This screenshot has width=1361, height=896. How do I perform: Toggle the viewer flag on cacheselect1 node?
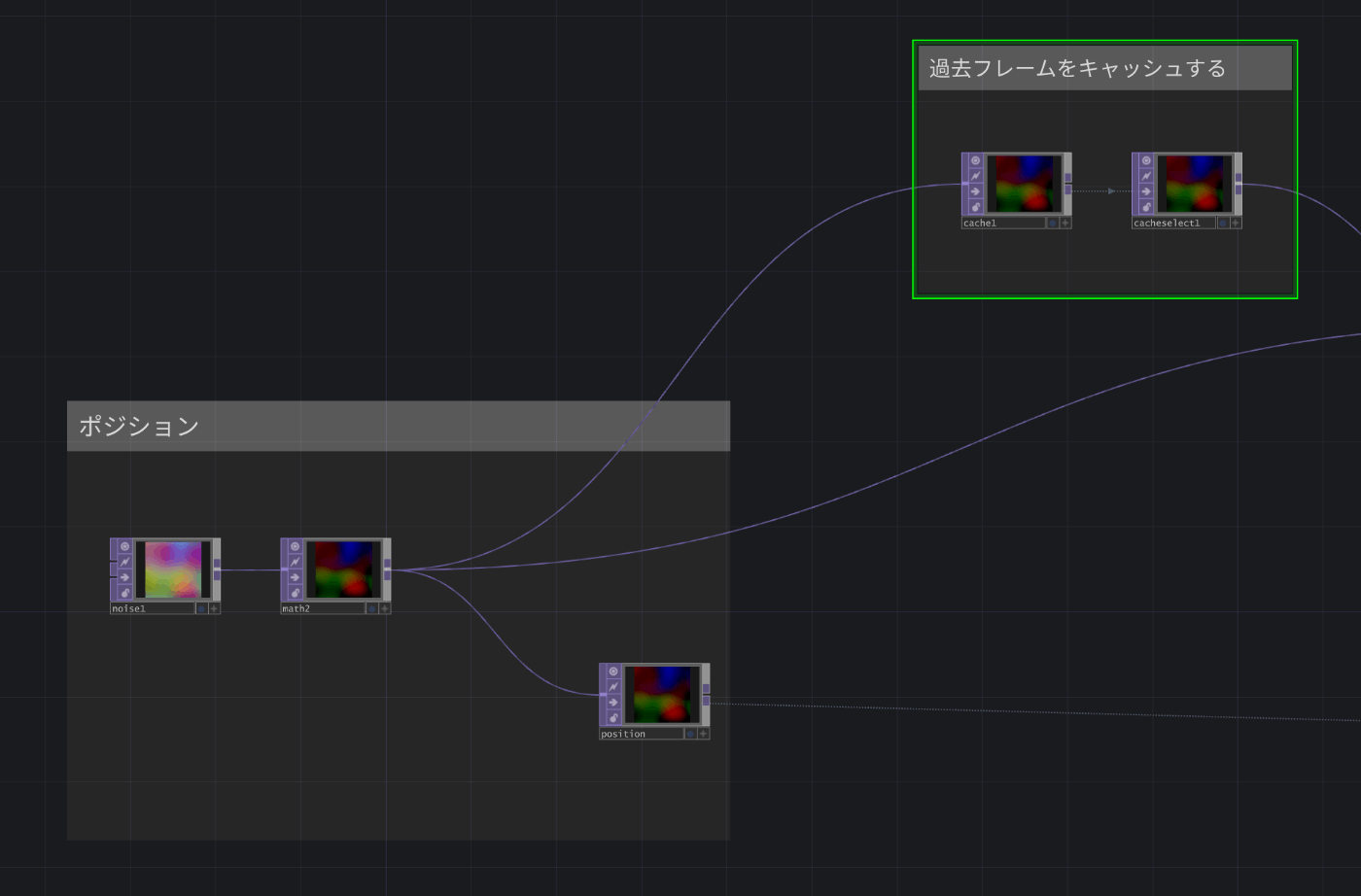[x=1147, y=160]
